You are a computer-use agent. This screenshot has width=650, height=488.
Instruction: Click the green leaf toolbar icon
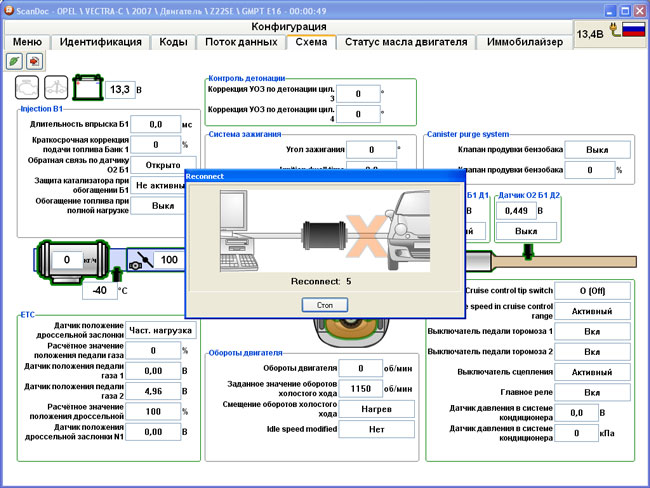(14, 60)
